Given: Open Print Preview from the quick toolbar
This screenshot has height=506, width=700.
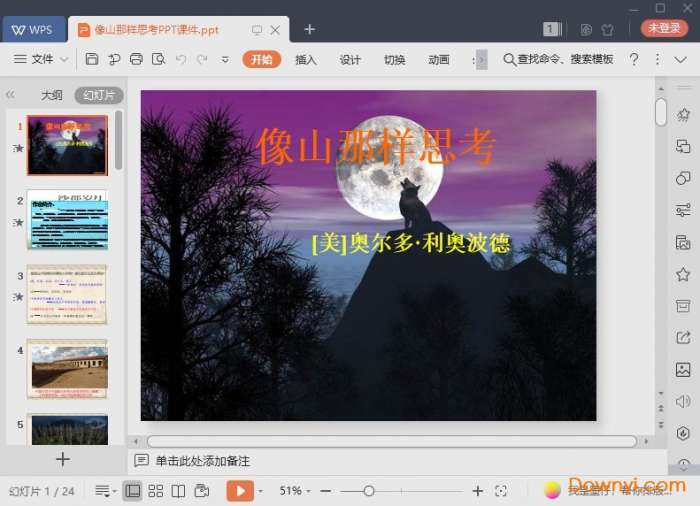Looking at the screenshot, I should pyautogui.click(x=158, y=60).
